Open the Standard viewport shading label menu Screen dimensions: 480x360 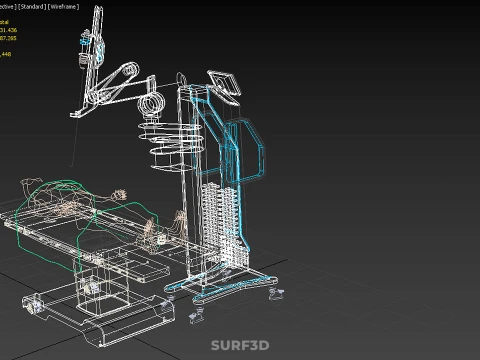tap(32, 7)
